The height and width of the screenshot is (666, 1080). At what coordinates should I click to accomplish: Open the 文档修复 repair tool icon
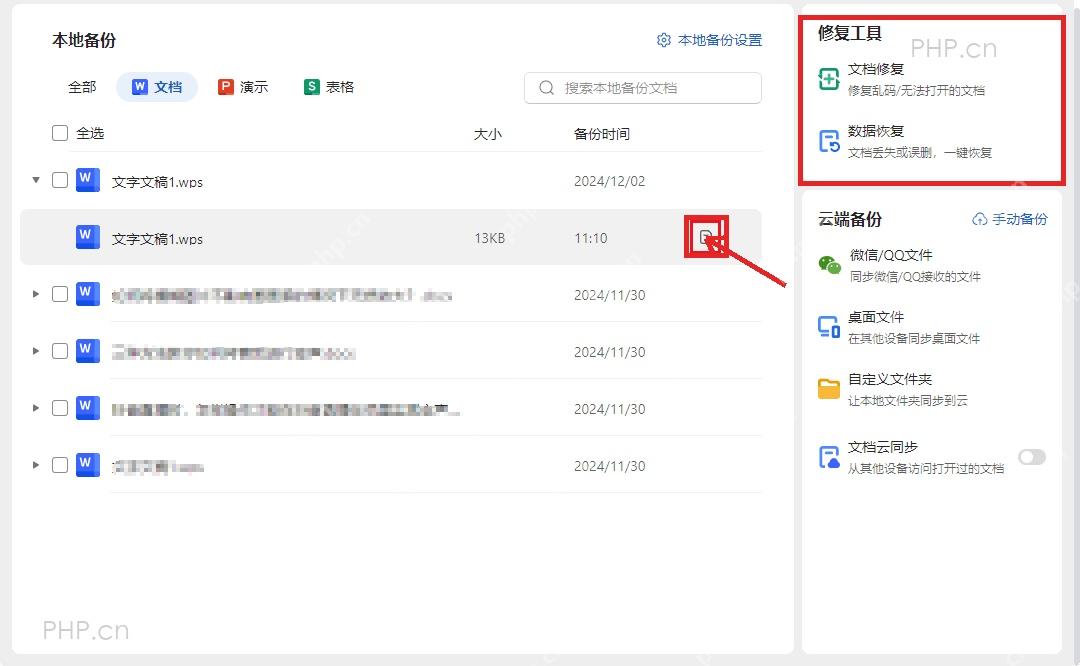(829, 79)
